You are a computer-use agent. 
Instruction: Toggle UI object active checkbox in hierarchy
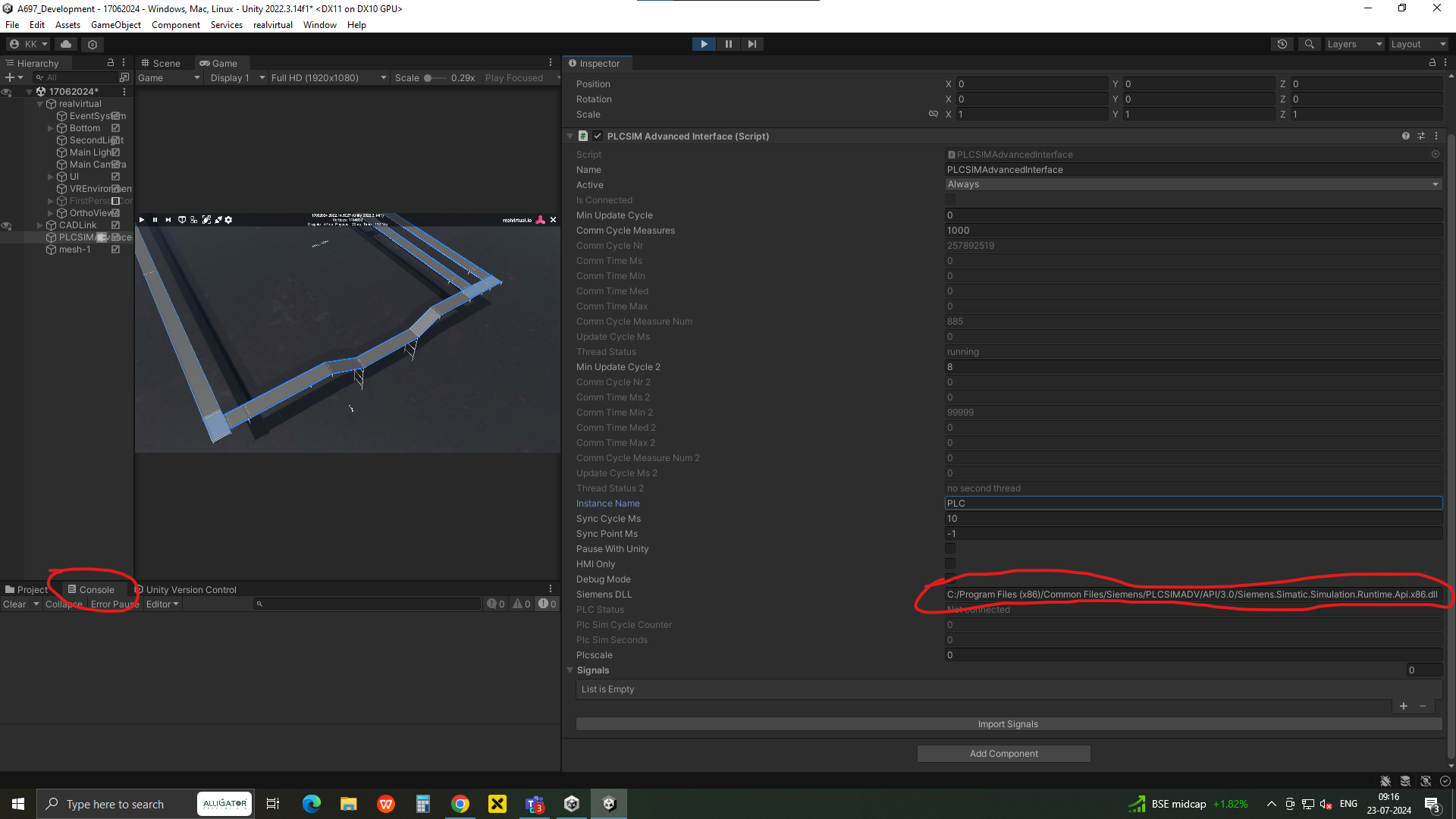point(115,177)
